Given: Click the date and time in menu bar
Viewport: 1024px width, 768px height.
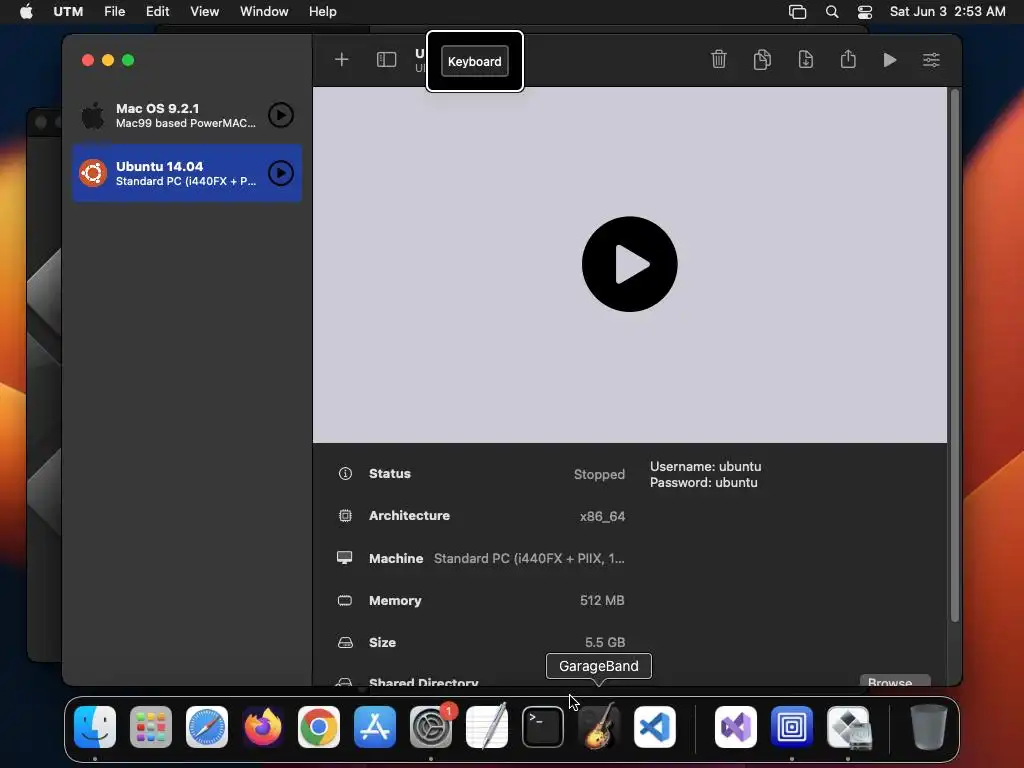Looking at the screenshot, I should coord(948,12).
